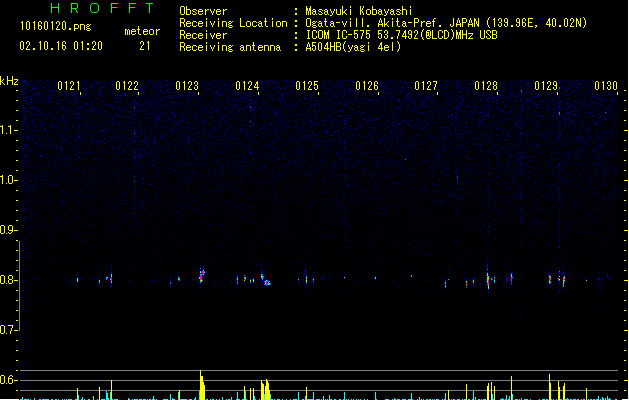Click the 0126 time marker
The image size is (629, 400).
click(367, 86)
